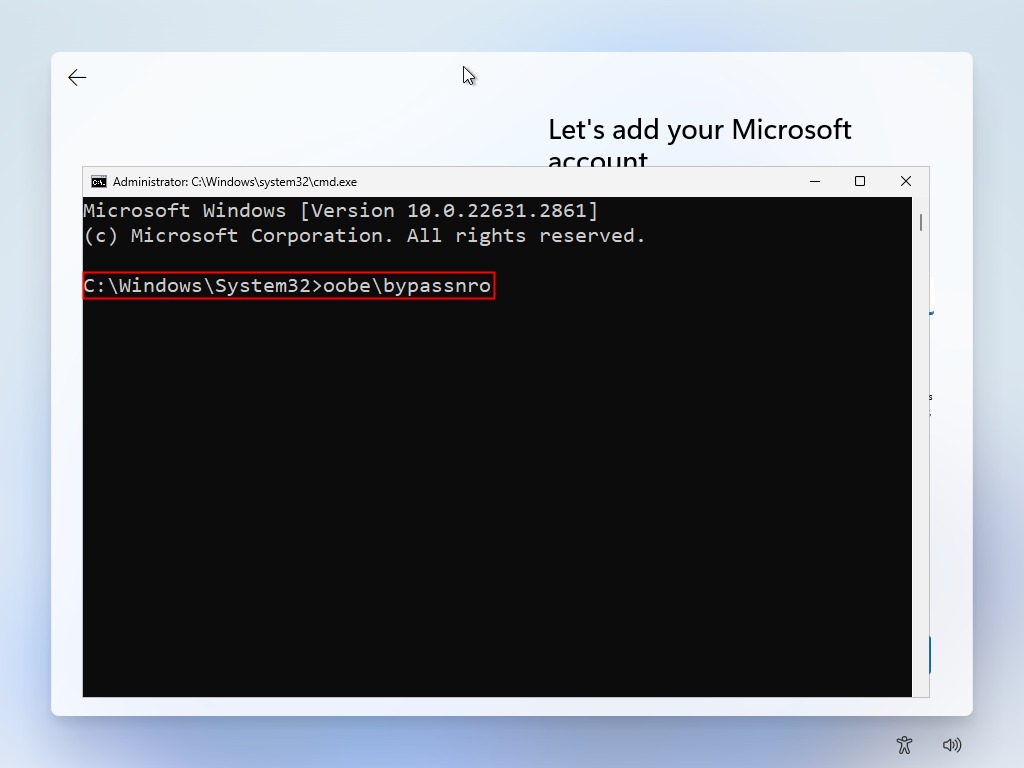1024x768 pixels.
Task: Minimize the Command Prompt window
Action: pos(814,181)
